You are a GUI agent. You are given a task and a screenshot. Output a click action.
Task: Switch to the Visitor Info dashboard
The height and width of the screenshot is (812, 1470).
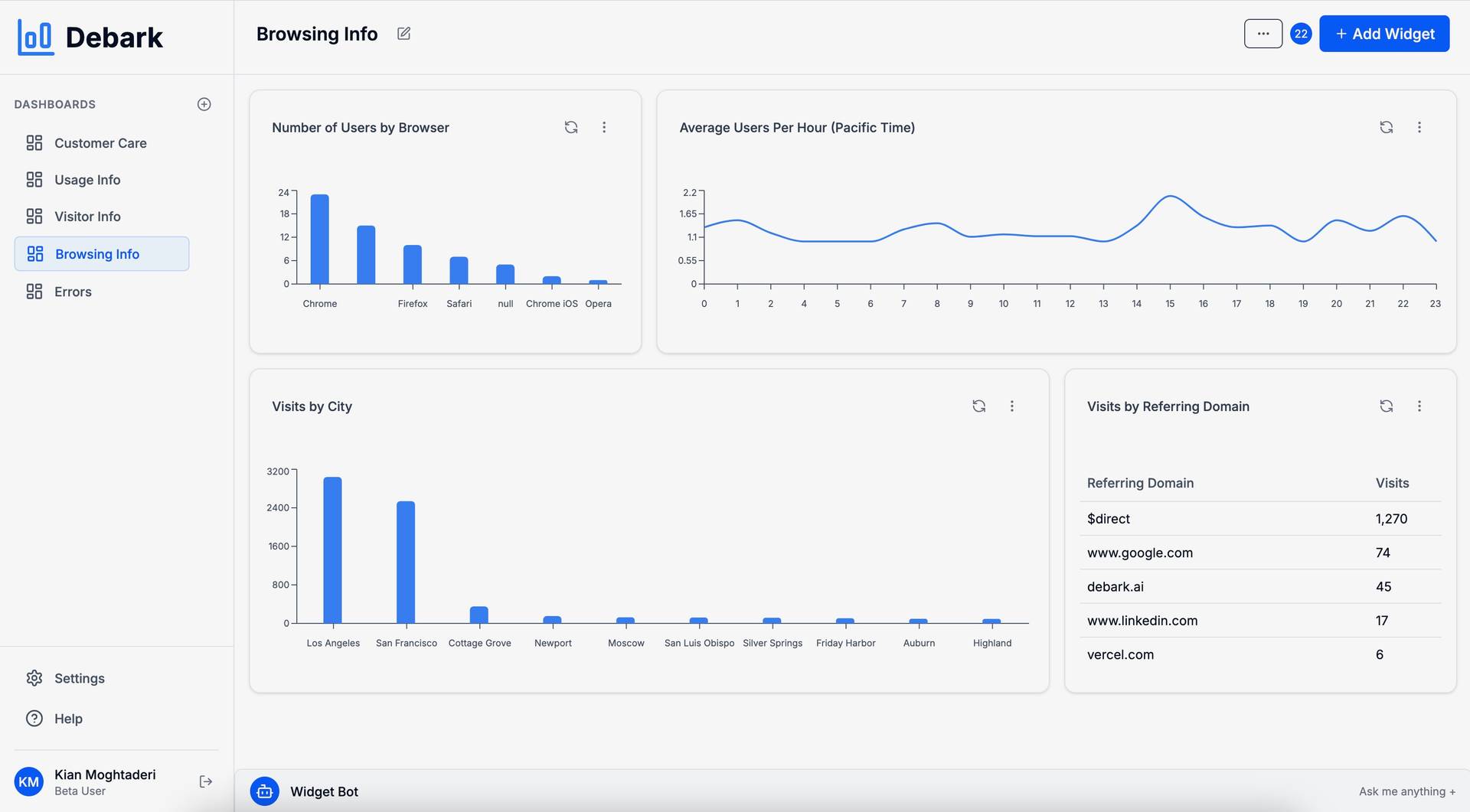click(87, 217)
